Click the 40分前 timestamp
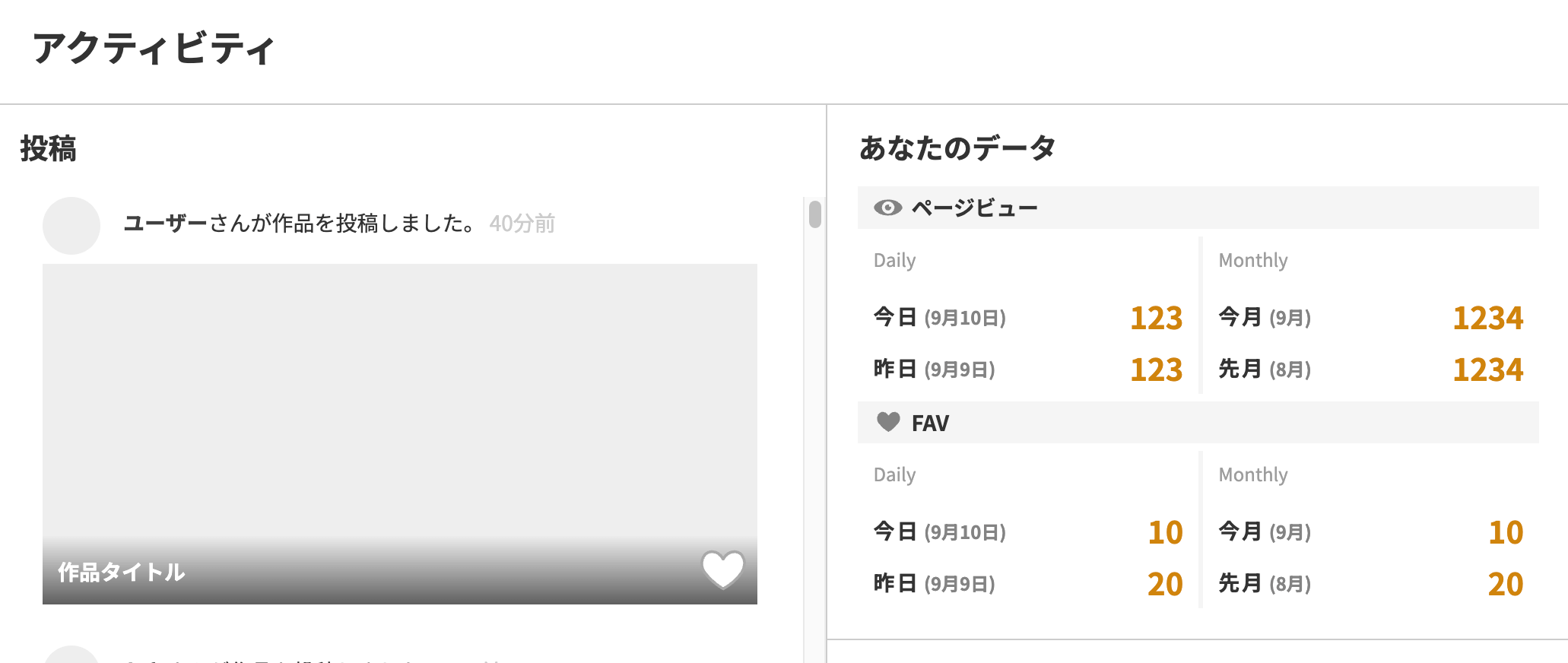This screenshot has width=1568, height=663. coord(522,224)
